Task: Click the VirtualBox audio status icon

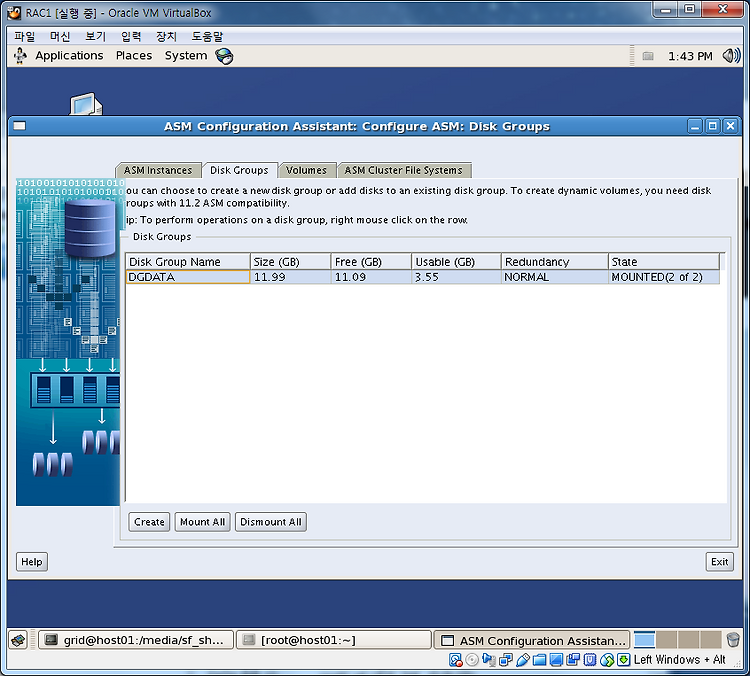Action: point(489,660)
